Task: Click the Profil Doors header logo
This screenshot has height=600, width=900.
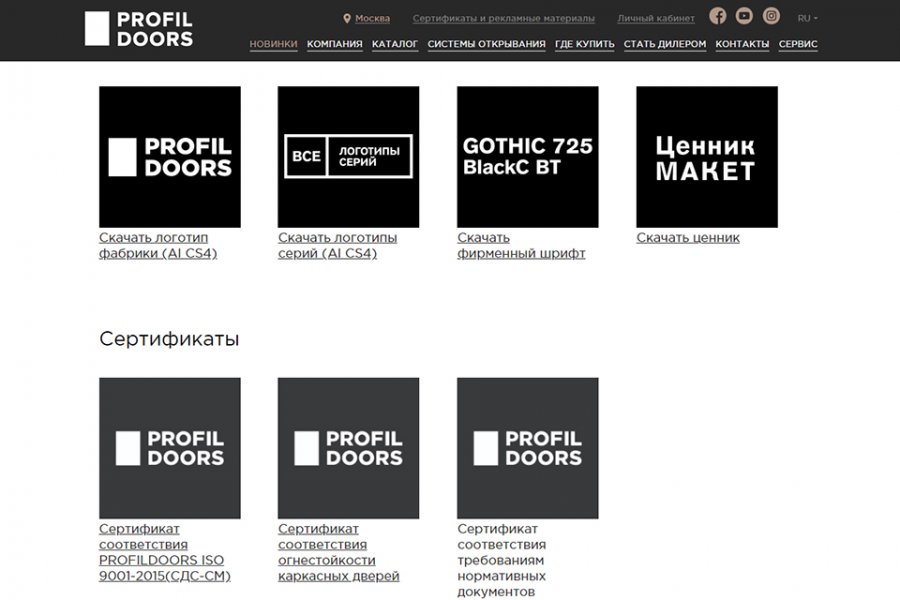Action: (139, 29)
